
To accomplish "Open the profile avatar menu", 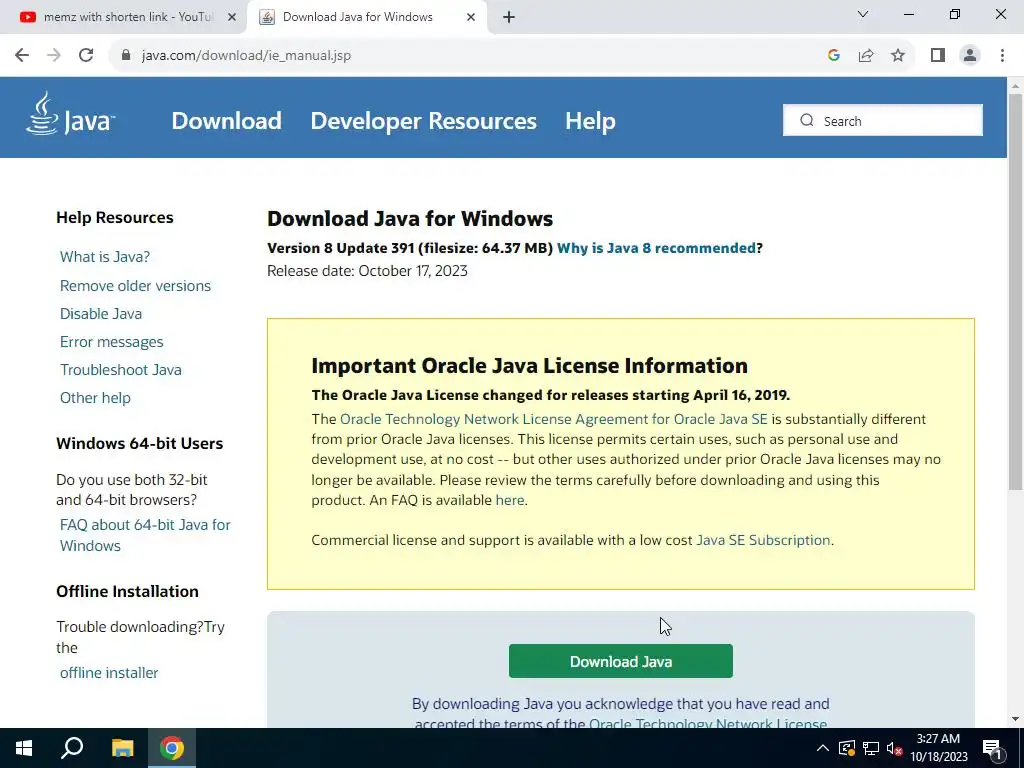I will [970, 56].
